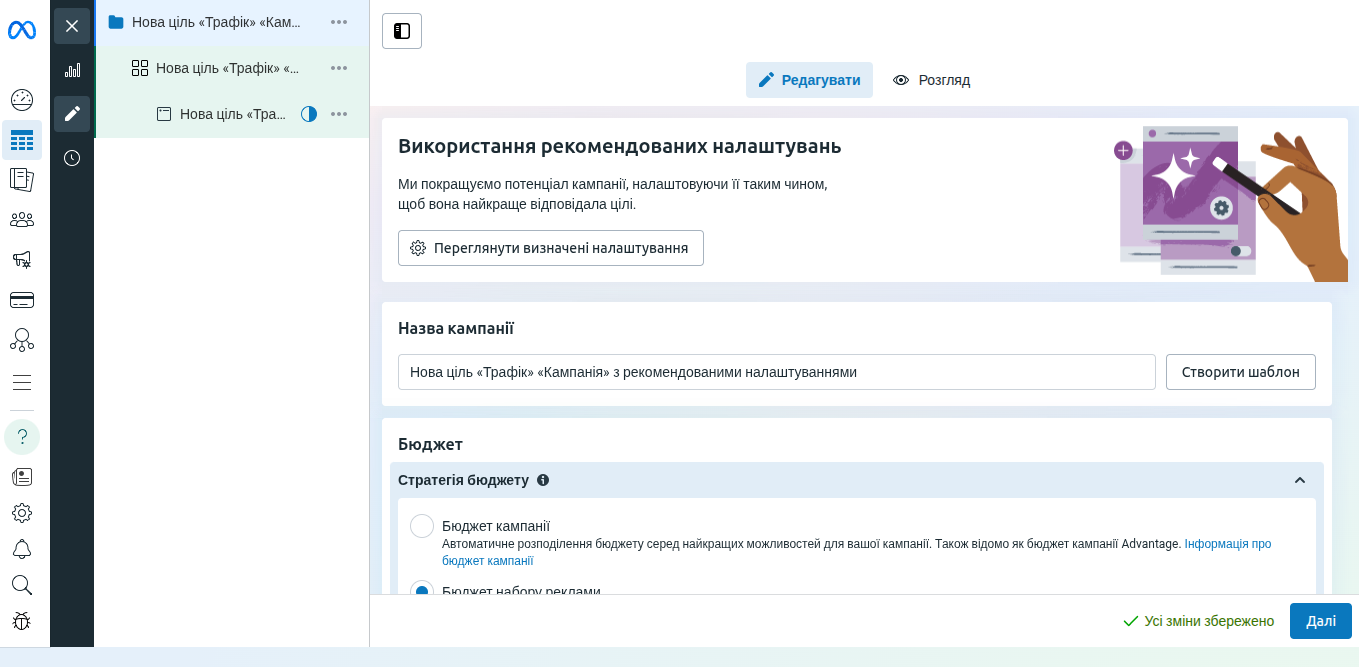The width and height of the screenshot is (1359, 667).
Task: Switch to Розгляд mode
Action: [x=931, y=80]
